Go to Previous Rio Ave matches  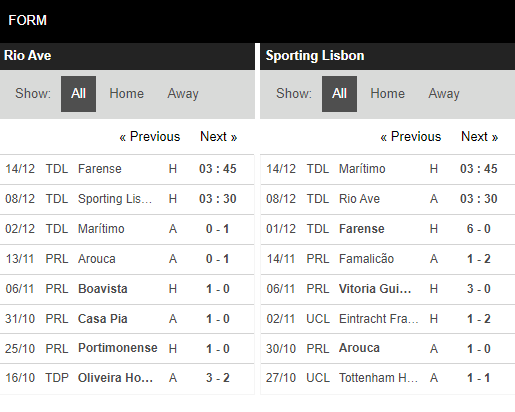pyautogui.click(x=150, y=137)
